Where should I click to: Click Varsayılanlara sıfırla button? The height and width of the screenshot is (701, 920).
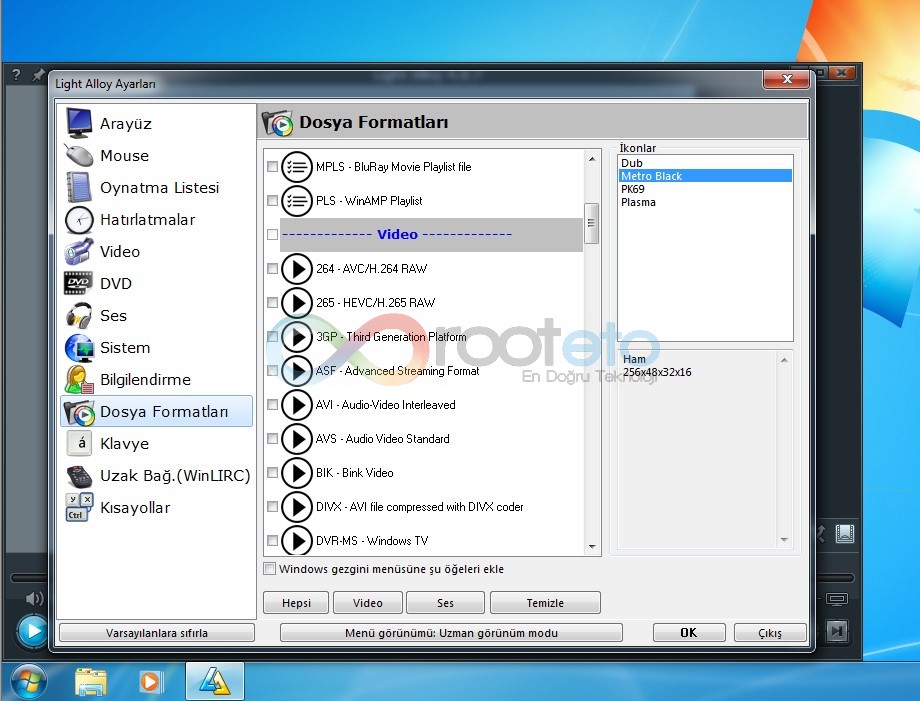(x=157, y=633)
